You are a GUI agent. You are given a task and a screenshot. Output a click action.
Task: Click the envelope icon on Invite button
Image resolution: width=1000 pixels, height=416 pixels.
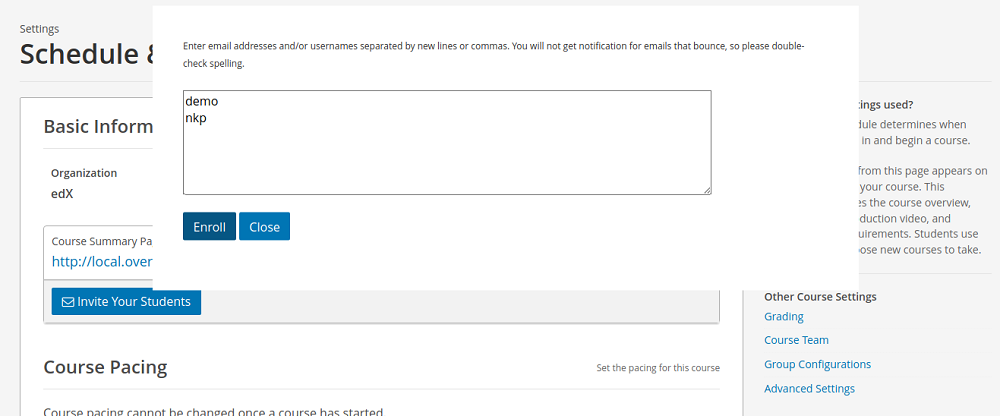pos(68,302)
